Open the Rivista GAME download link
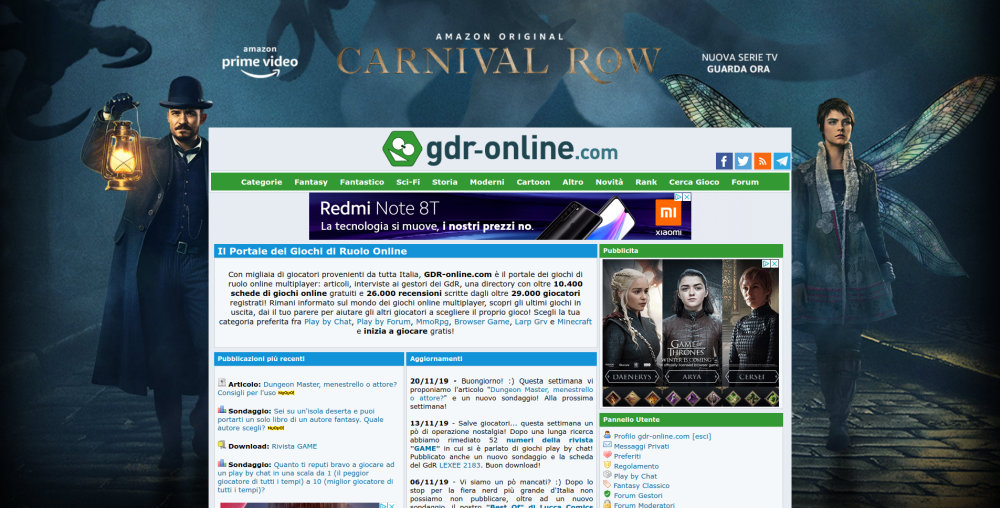 294,446
